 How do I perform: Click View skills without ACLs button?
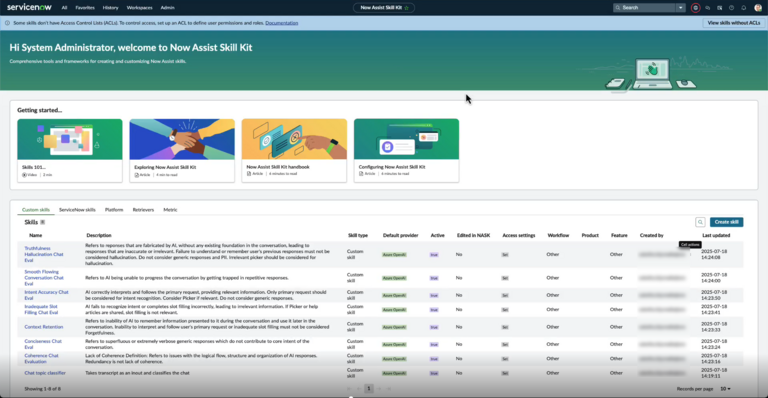pyautogui.click(x=733, y=23)
